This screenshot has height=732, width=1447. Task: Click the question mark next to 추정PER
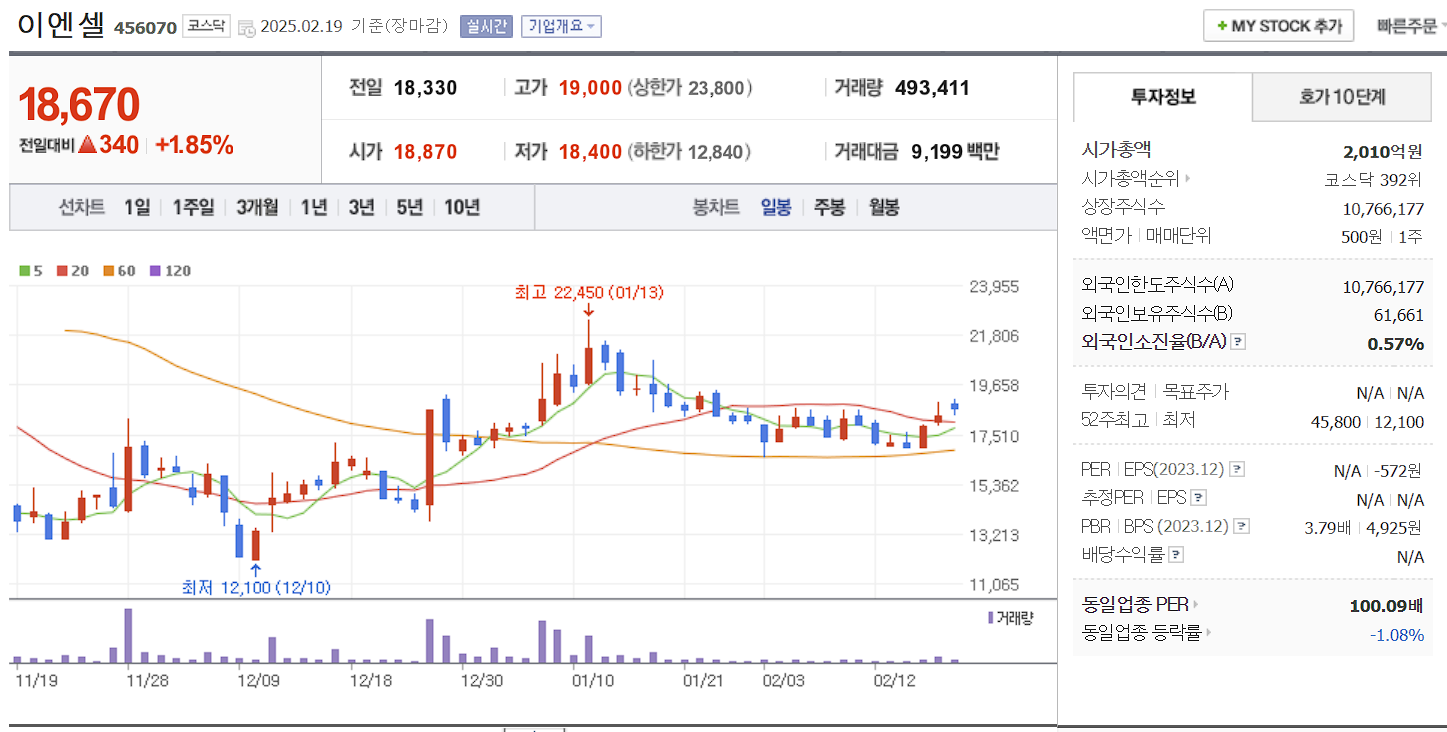(x=1197, y=498)
